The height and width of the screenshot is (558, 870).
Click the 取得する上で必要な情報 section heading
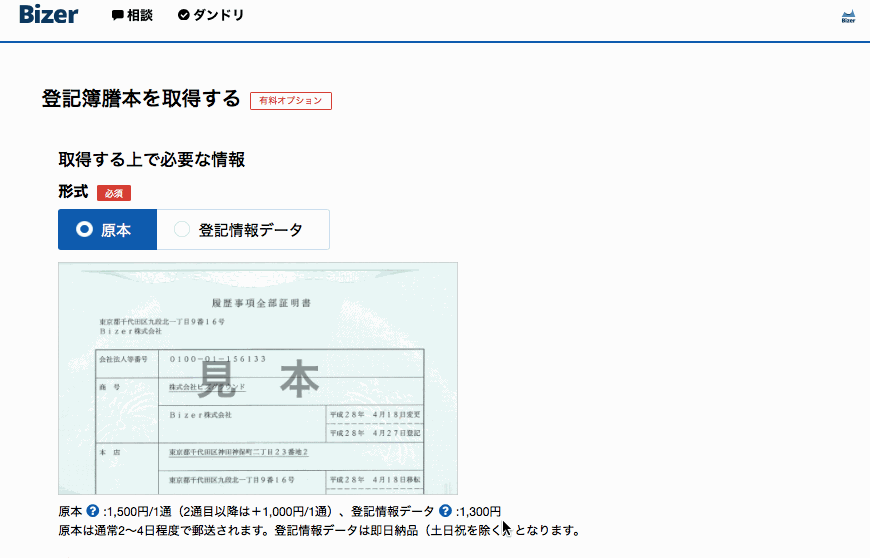152,160
